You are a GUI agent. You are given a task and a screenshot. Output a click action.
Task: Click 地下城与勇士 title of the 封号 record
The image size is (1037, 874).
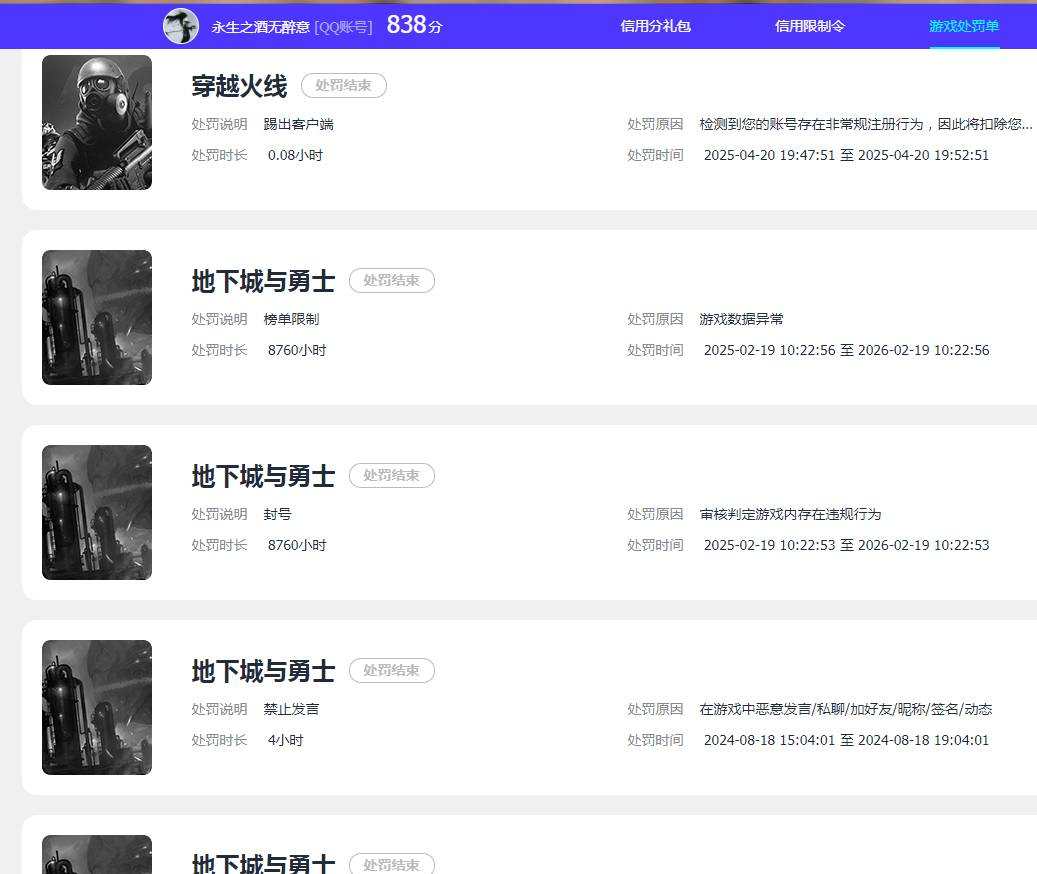tap(263, 476)
